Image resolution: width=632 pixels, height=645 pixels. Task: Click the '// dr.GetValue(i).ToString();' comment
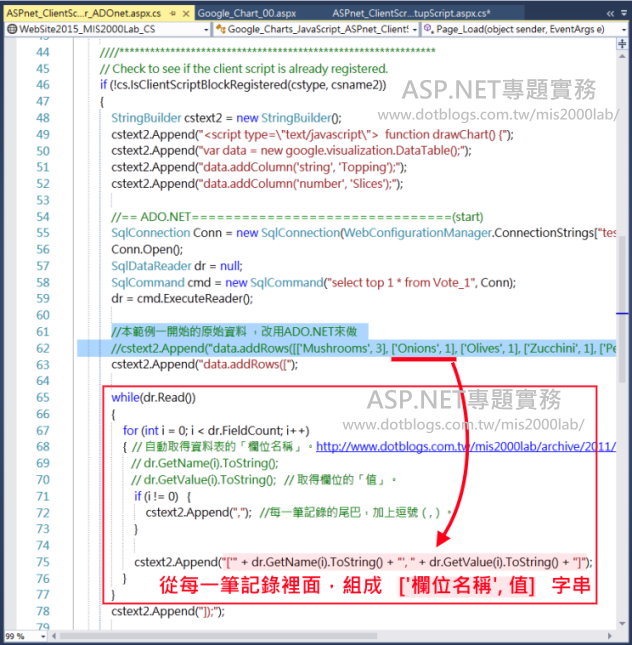coord(203,480)
